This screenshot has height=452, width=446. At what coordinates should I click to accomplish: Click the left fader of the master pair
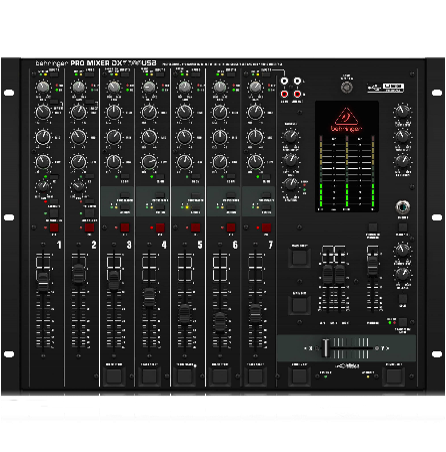click(327, 274)
